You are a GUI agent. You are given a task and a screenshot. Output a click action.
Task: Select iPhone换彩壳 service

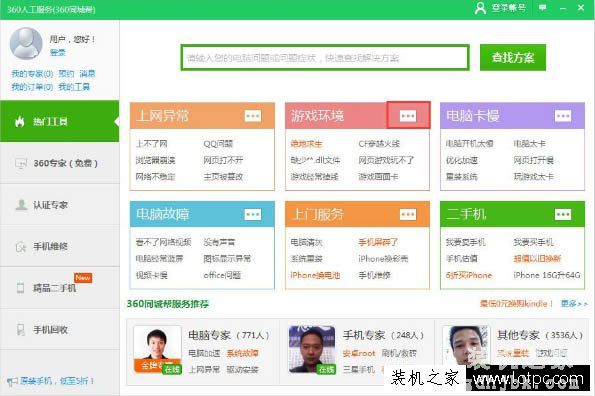[383, 259]
